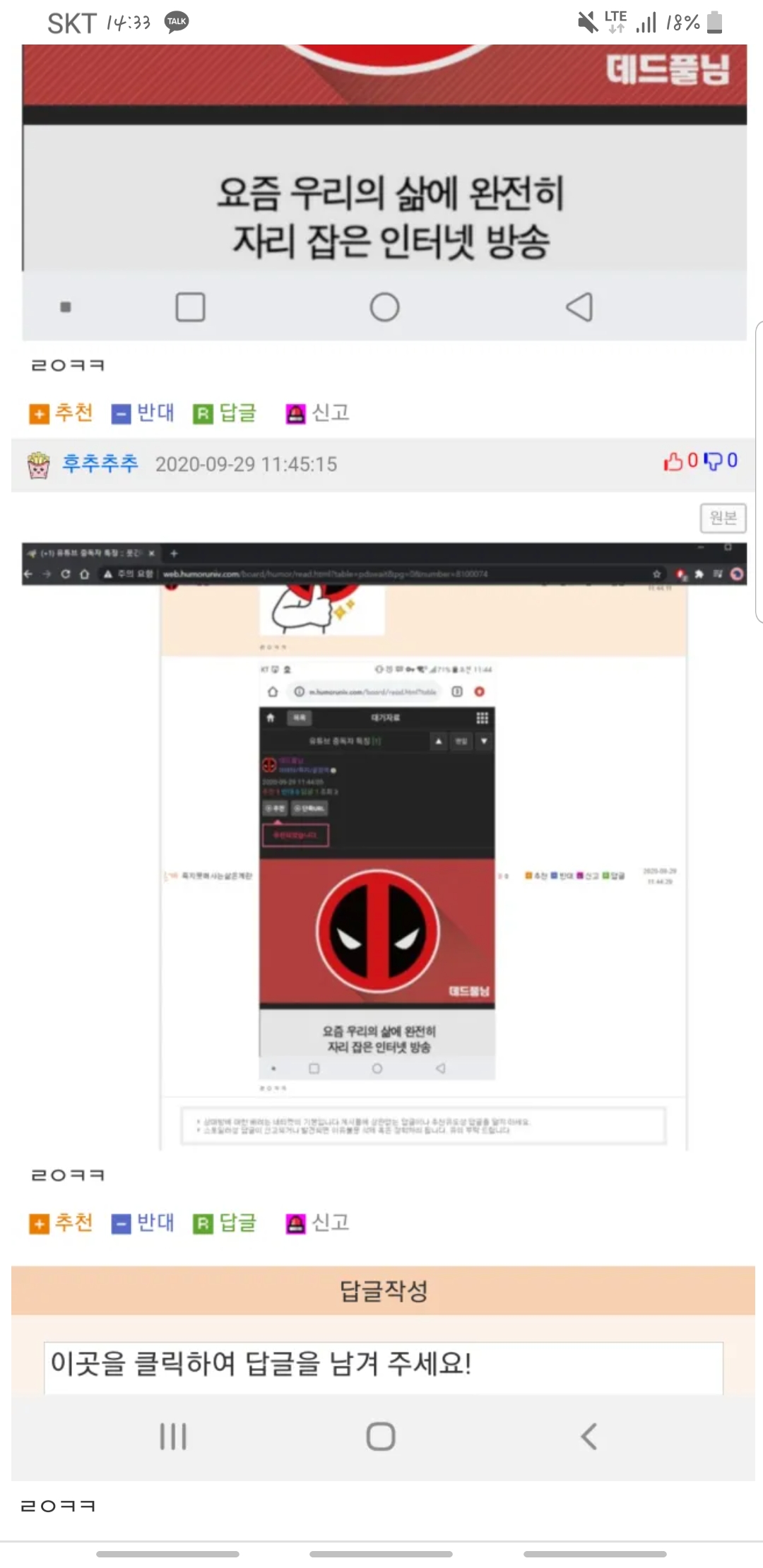Tap 신고 just above the 답글작성 header
This screenshot has width=763, height=1568.
pos(317,1223)
